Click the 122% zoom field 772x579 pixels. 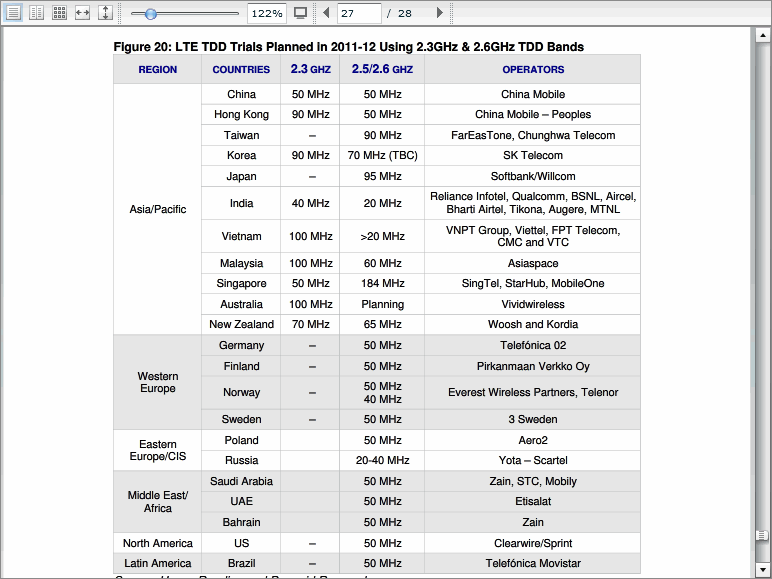click(x=266, y=13)
